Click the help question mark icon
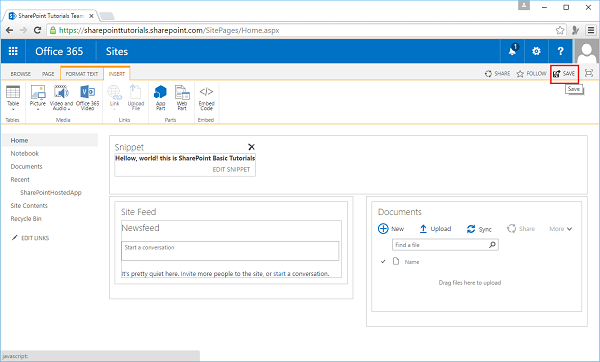 coord(561,51)
